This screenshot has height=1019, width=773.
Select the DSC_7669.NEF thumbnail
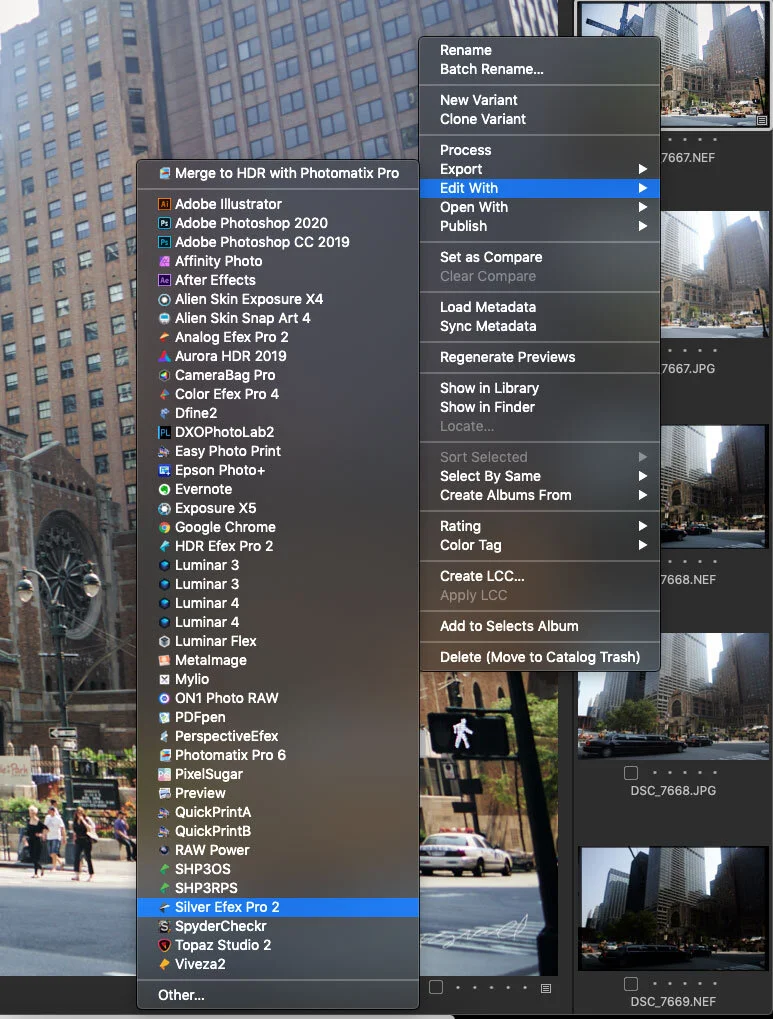click(x=674, y=908)
